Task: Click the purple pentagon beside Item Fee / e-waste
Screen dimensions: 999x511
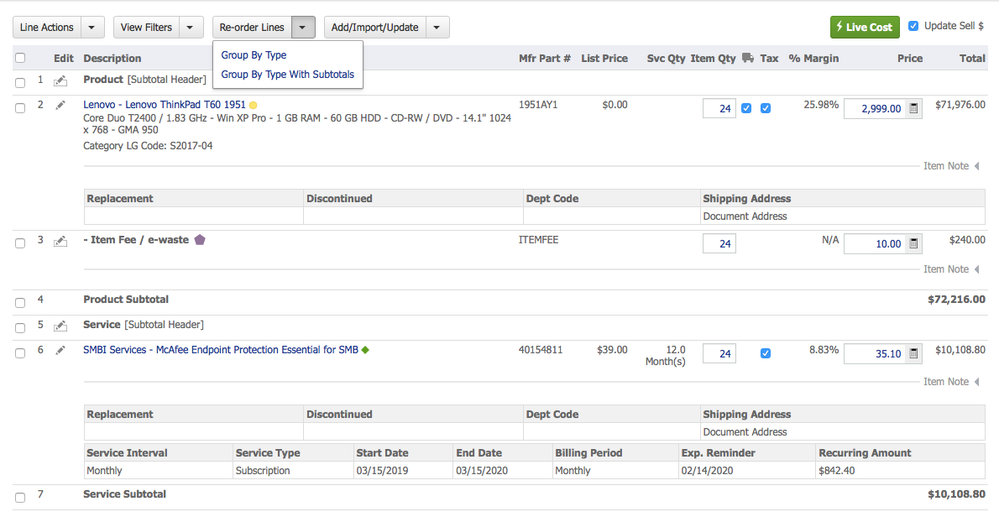Action: (x=200, y=240)
